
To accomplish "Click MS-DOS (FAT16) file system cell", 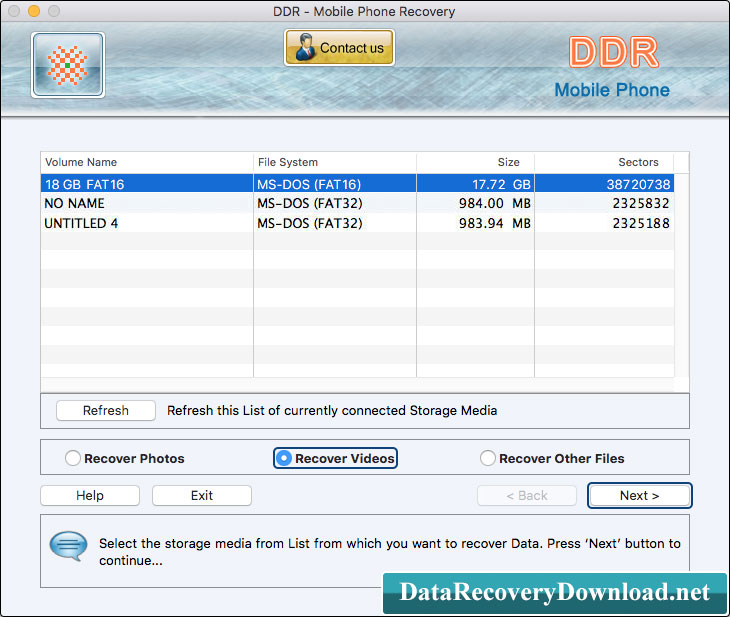I will [x=335, y=184].
